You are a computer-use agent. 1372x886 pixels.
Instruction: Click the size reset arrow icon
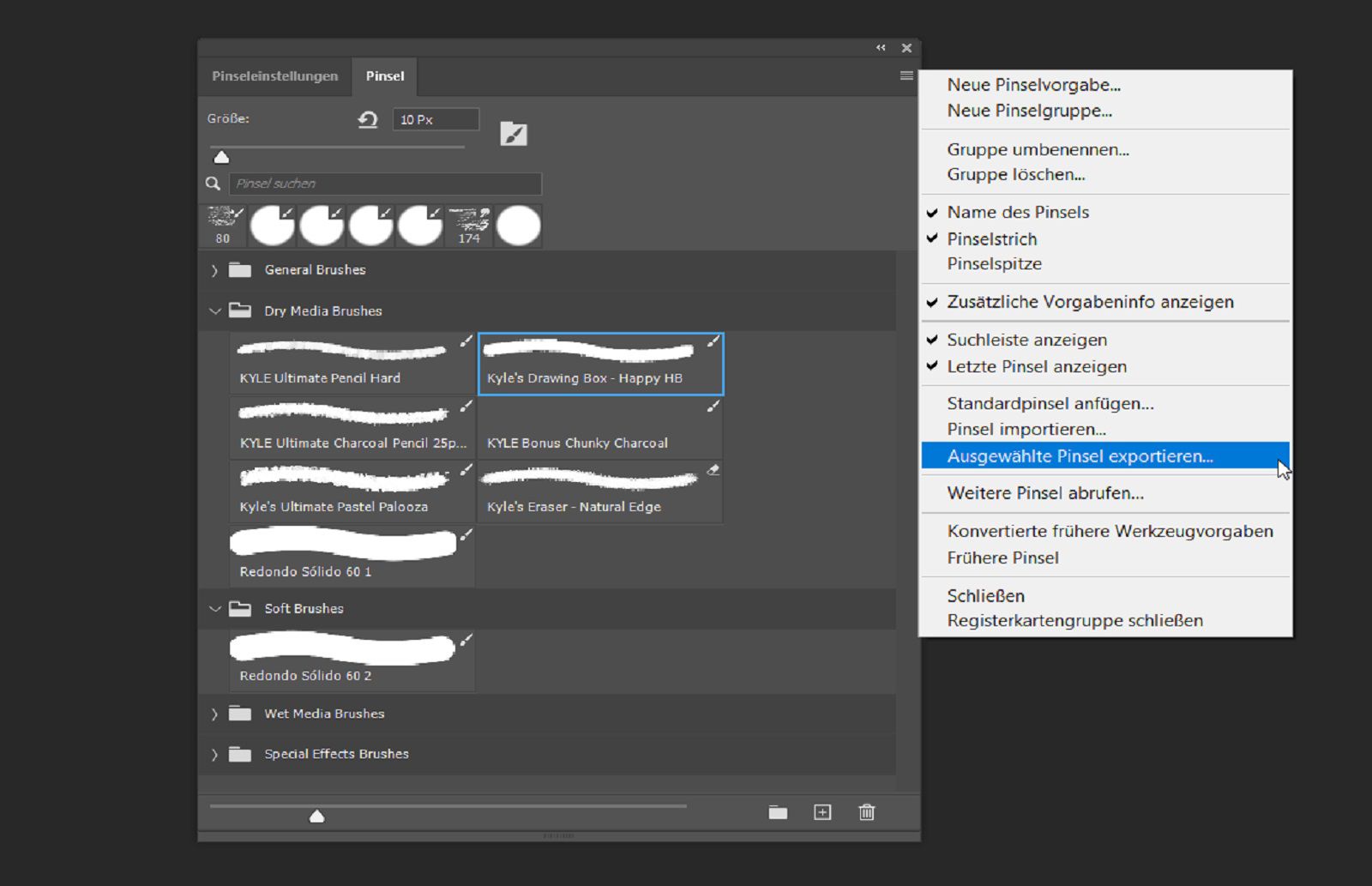point(367,119)
